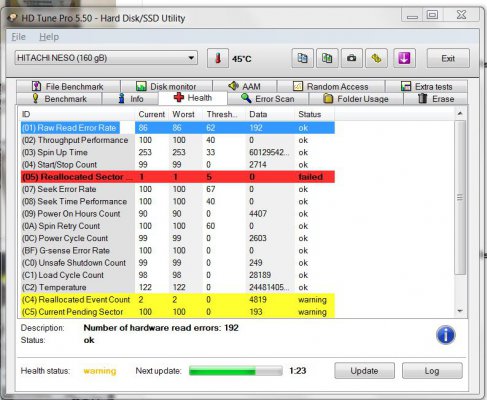
Task: Open the File menu
Action: 18,37
